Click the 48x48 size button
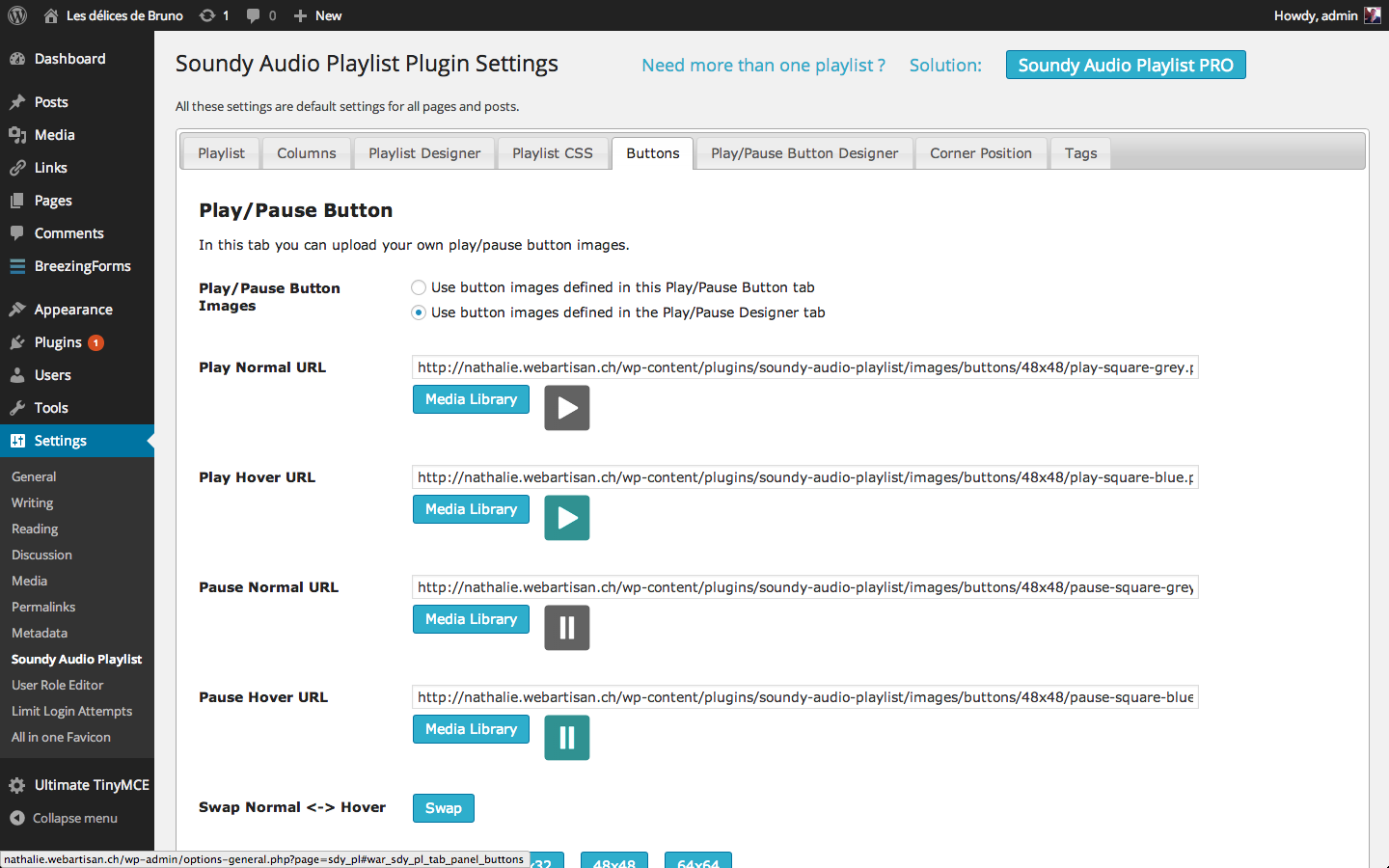 point(614,861)
